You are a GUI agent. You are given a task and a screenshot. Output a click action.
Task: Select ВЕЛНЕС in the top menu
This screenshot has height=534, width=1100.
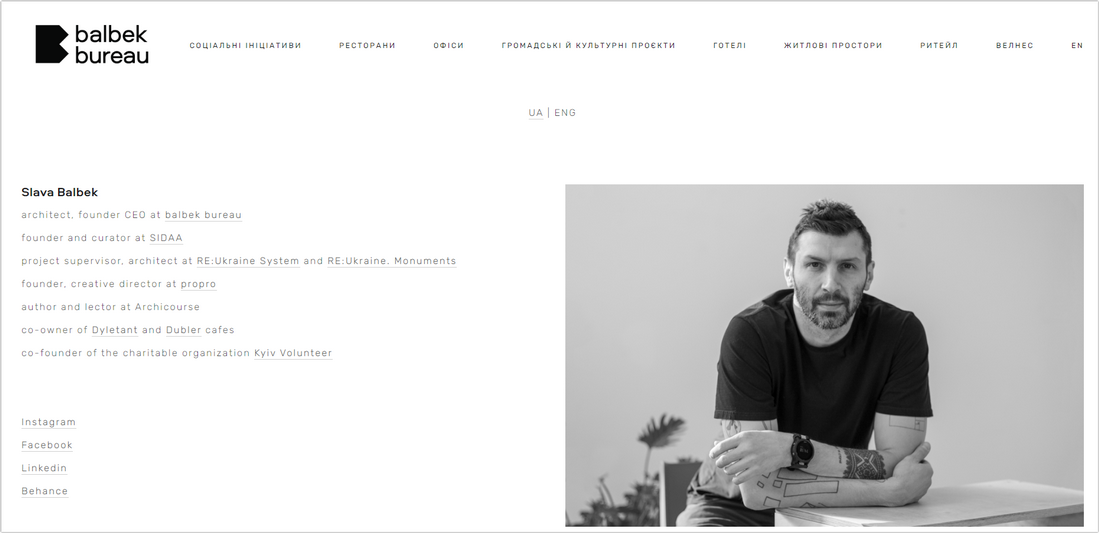[x=1014, y=46]
